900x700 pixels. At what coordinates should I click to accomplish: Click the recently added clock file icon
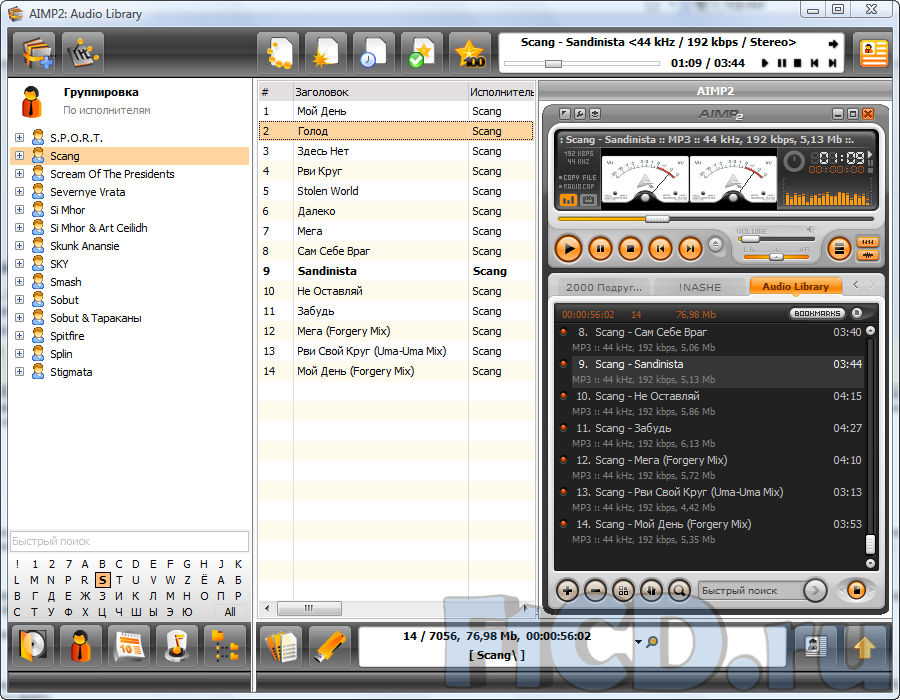click(374, 53)
